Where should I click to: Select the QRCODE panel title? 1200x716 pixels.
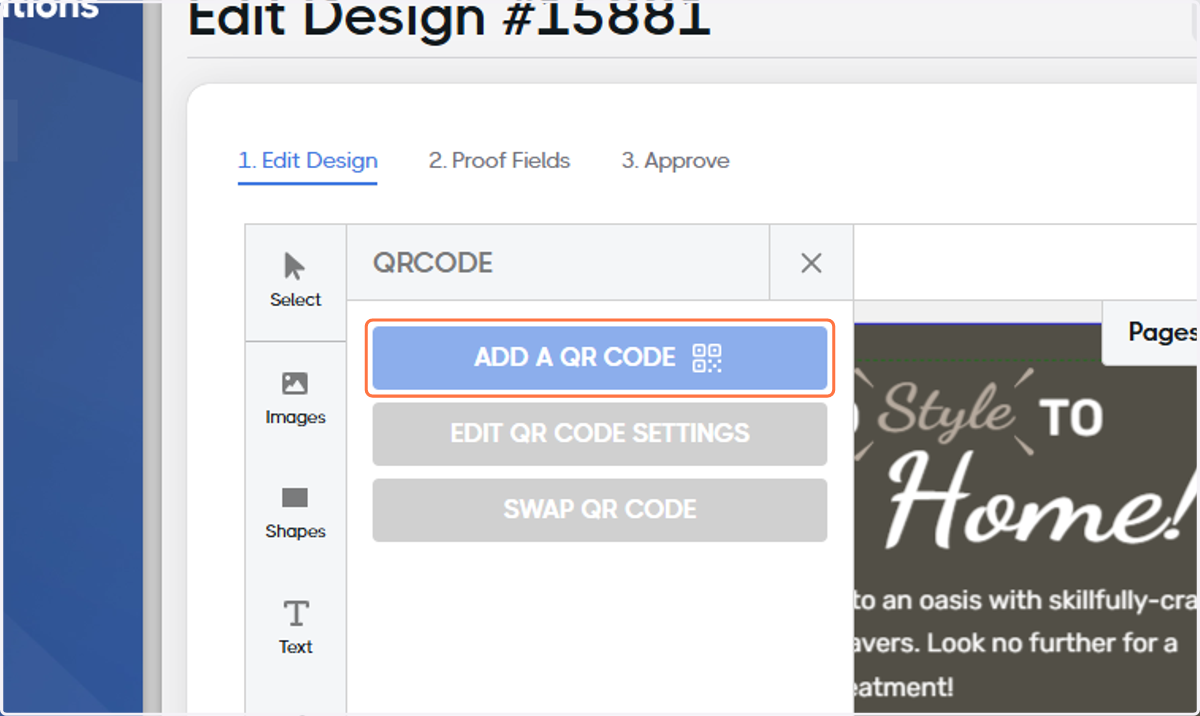tap(433, 263)
